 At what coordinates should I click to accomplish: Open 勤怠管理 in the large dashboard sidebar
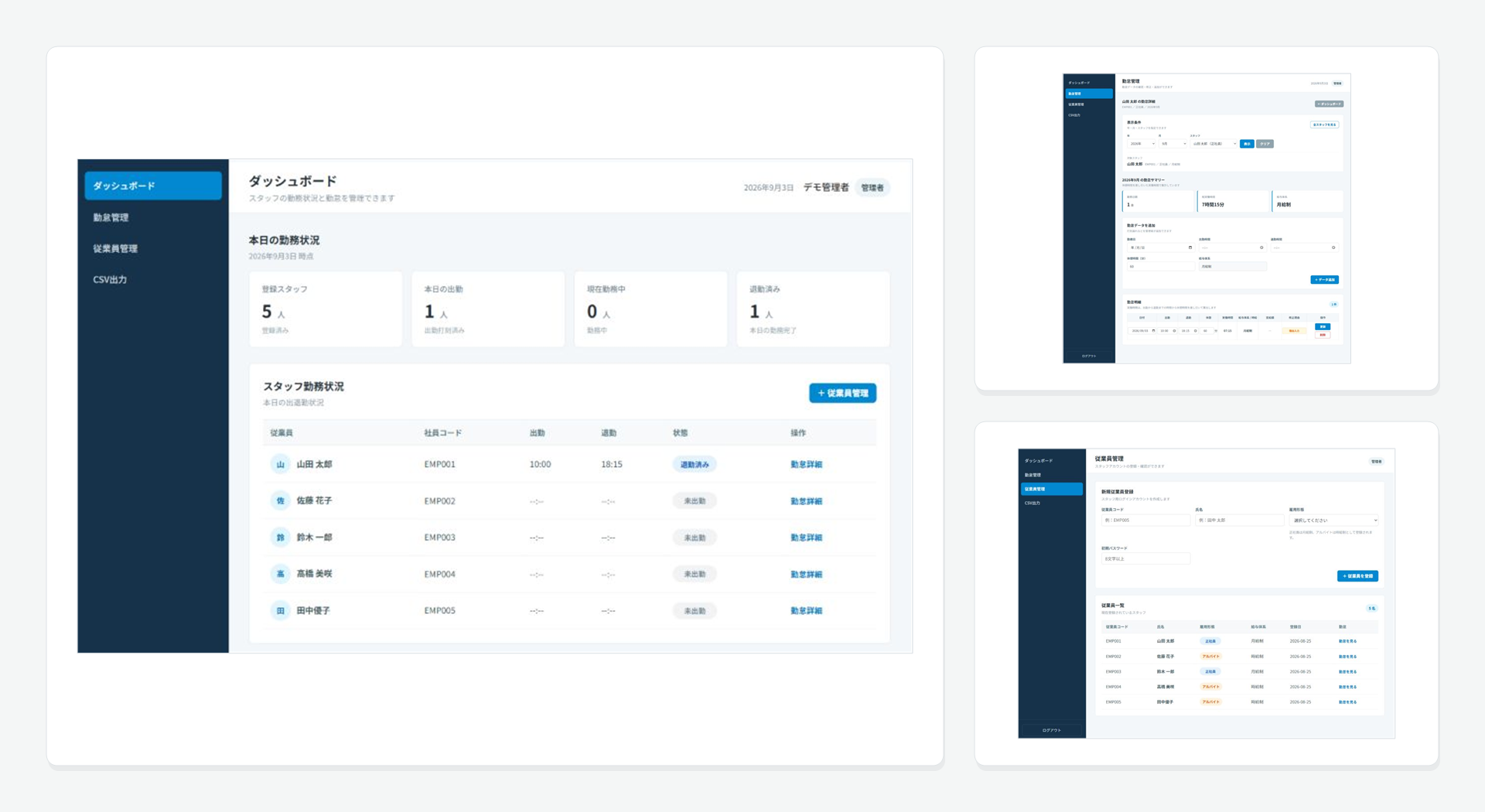click(x=153, y=217)
